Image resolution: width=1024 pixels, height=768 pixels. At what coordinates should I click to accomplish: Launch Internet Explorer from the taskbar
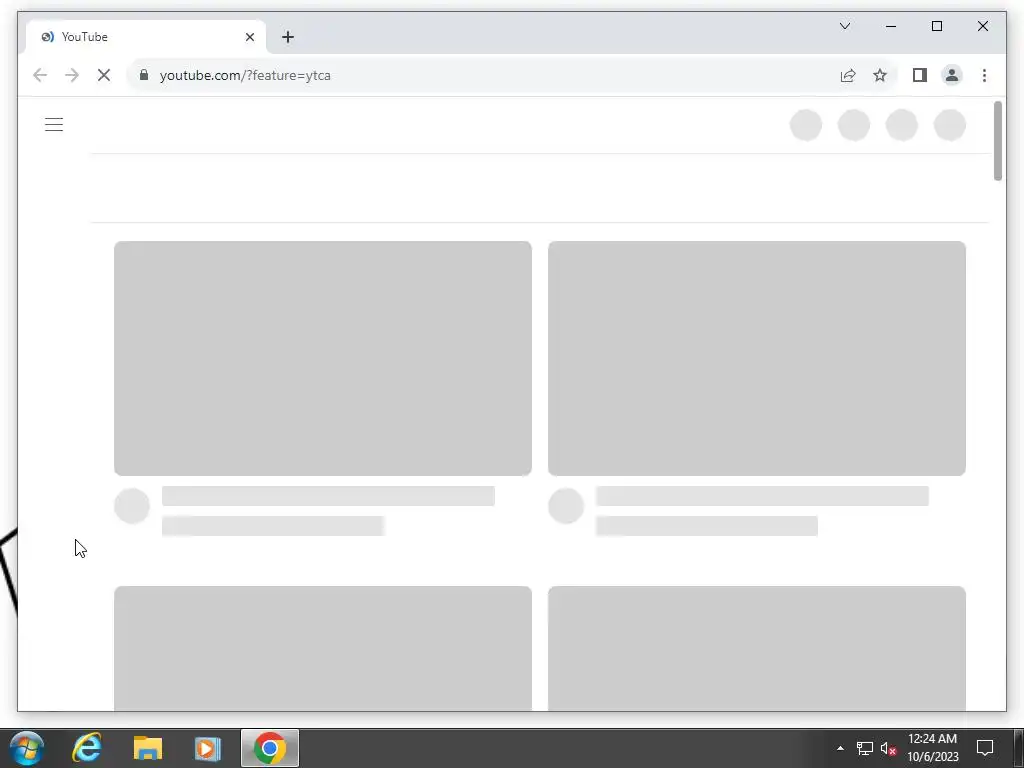coord(87,748)
